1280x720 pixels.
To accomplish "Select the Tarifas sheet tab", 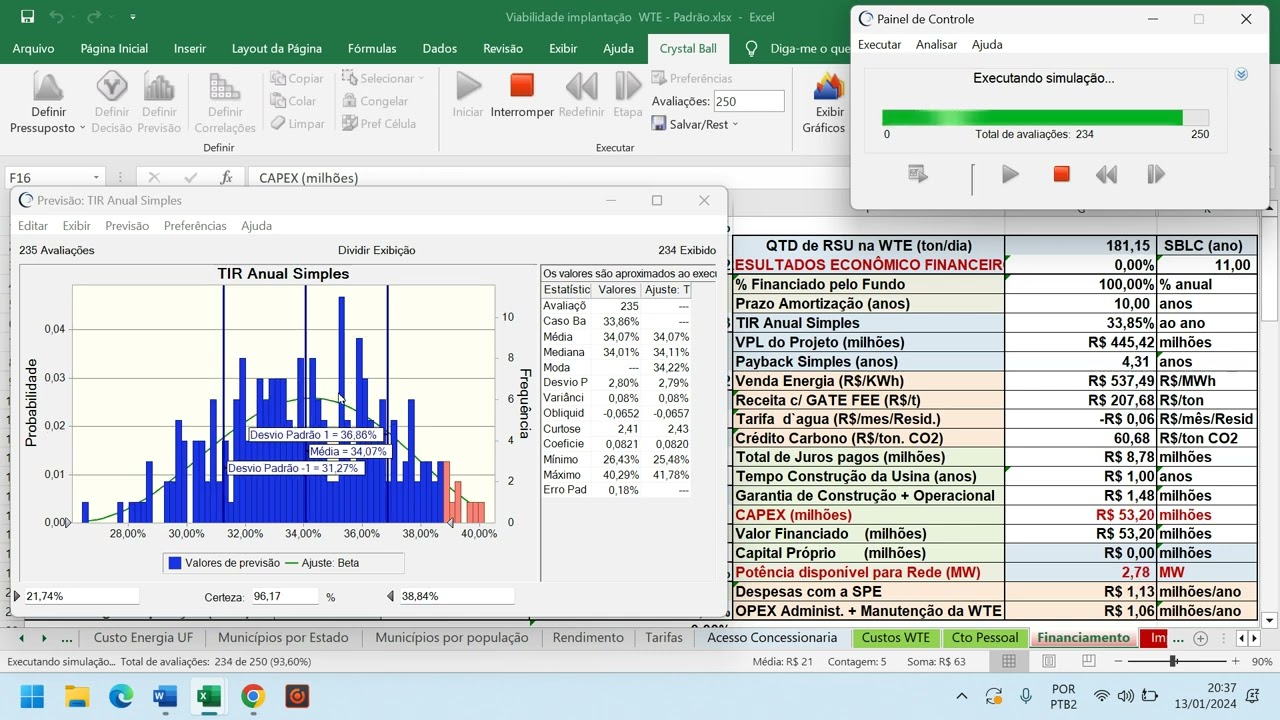I will [664, 637].
